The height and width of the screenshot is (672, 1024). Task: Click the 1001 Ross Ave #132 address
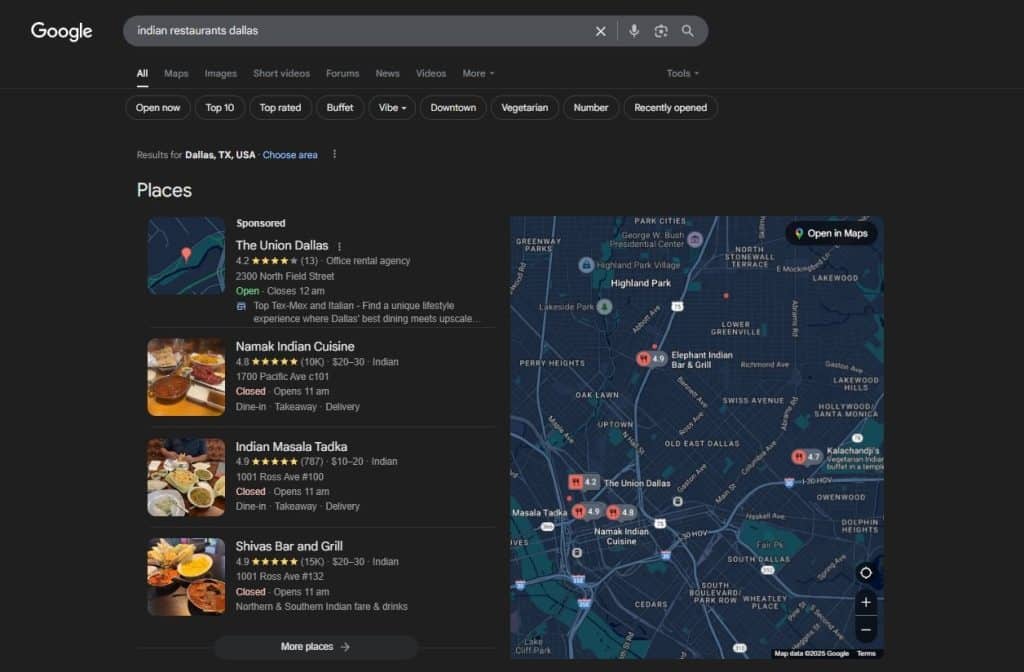pos(280,576)
